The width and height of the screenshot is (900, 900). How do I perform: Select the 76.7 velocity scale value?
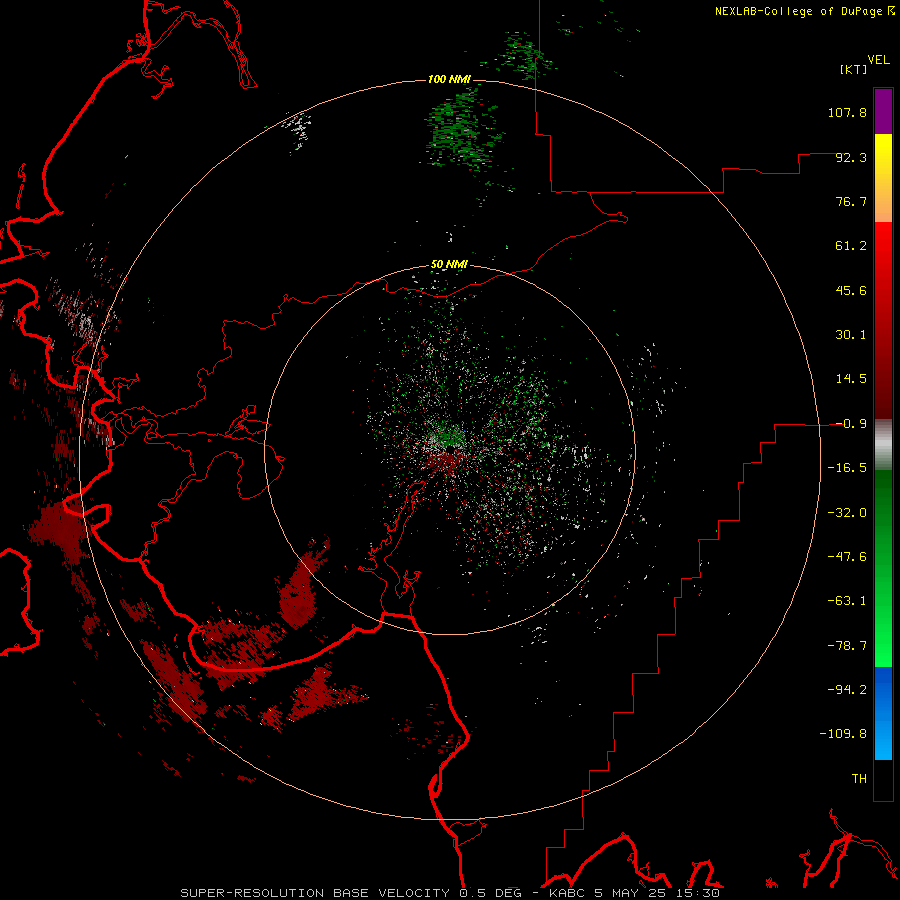pos(851,201)
